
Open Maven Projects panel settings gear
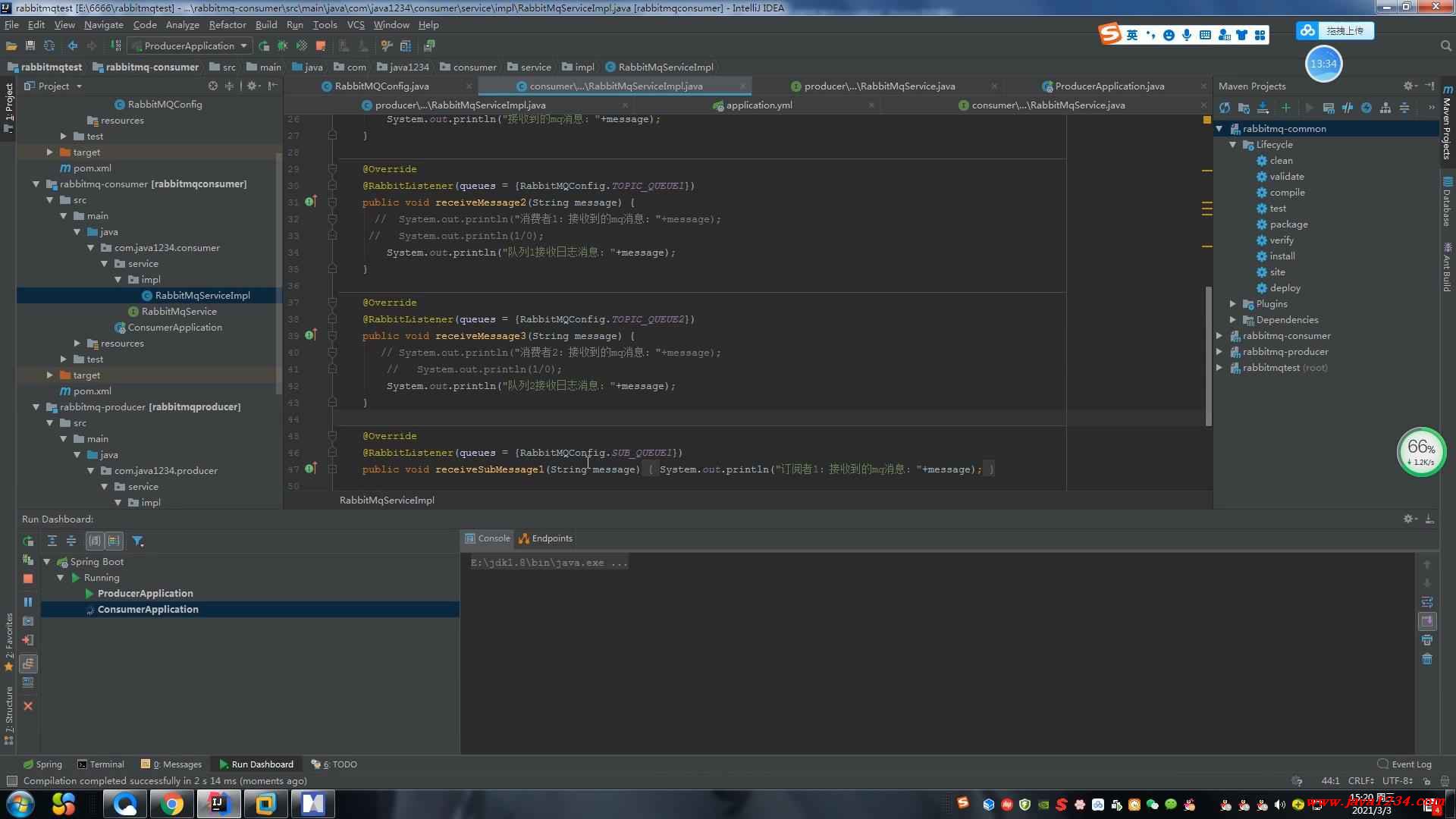1409,86
